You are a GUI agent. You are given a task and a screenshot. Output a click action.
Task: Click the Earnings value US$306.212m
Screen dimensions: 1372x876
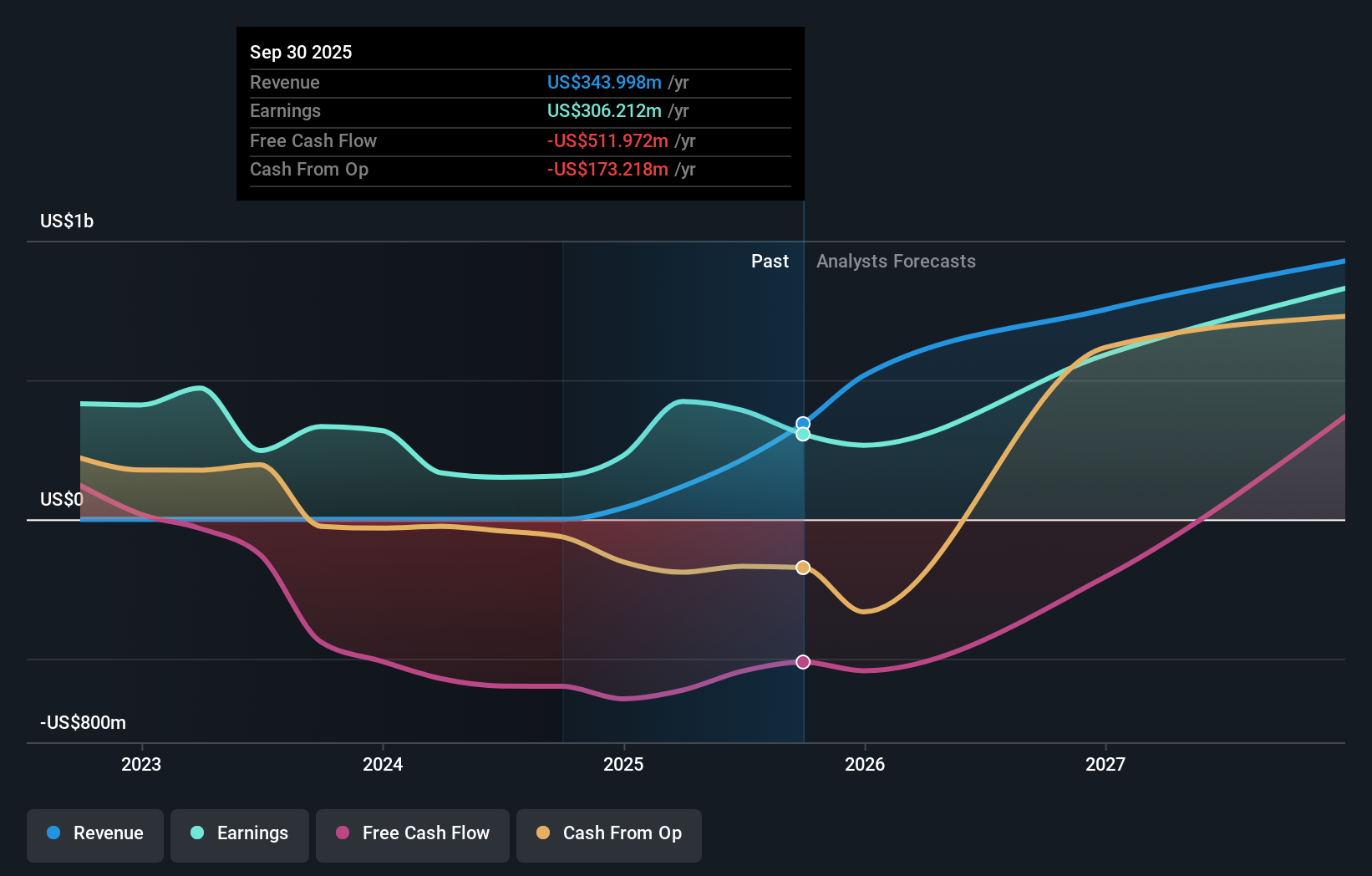[603, 110]
